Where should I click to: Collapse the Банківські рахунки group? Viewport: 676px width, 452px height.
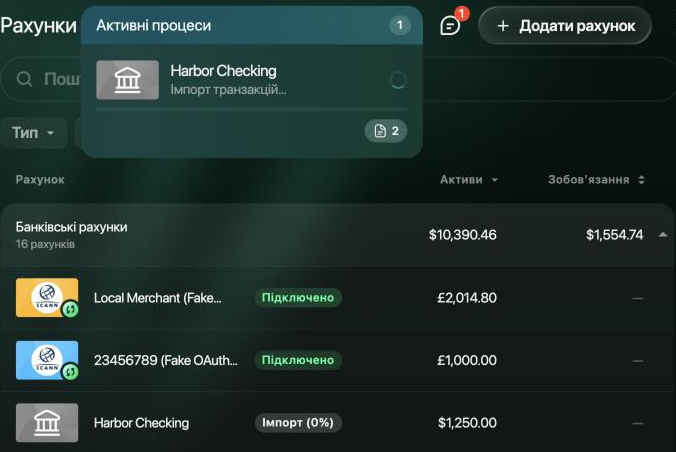point(663,235)
